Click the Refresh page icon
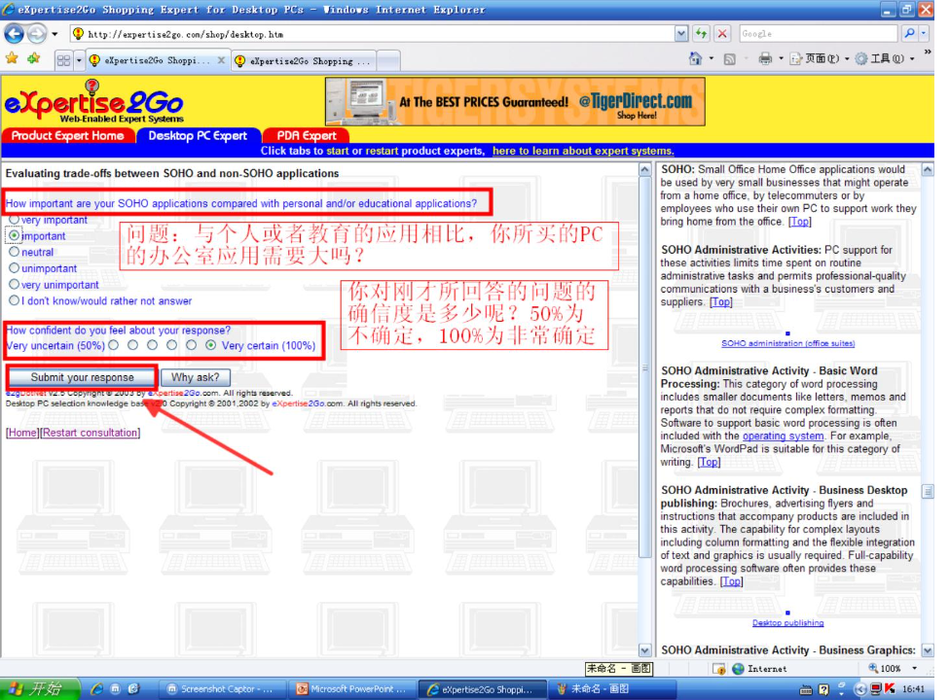 701,33
